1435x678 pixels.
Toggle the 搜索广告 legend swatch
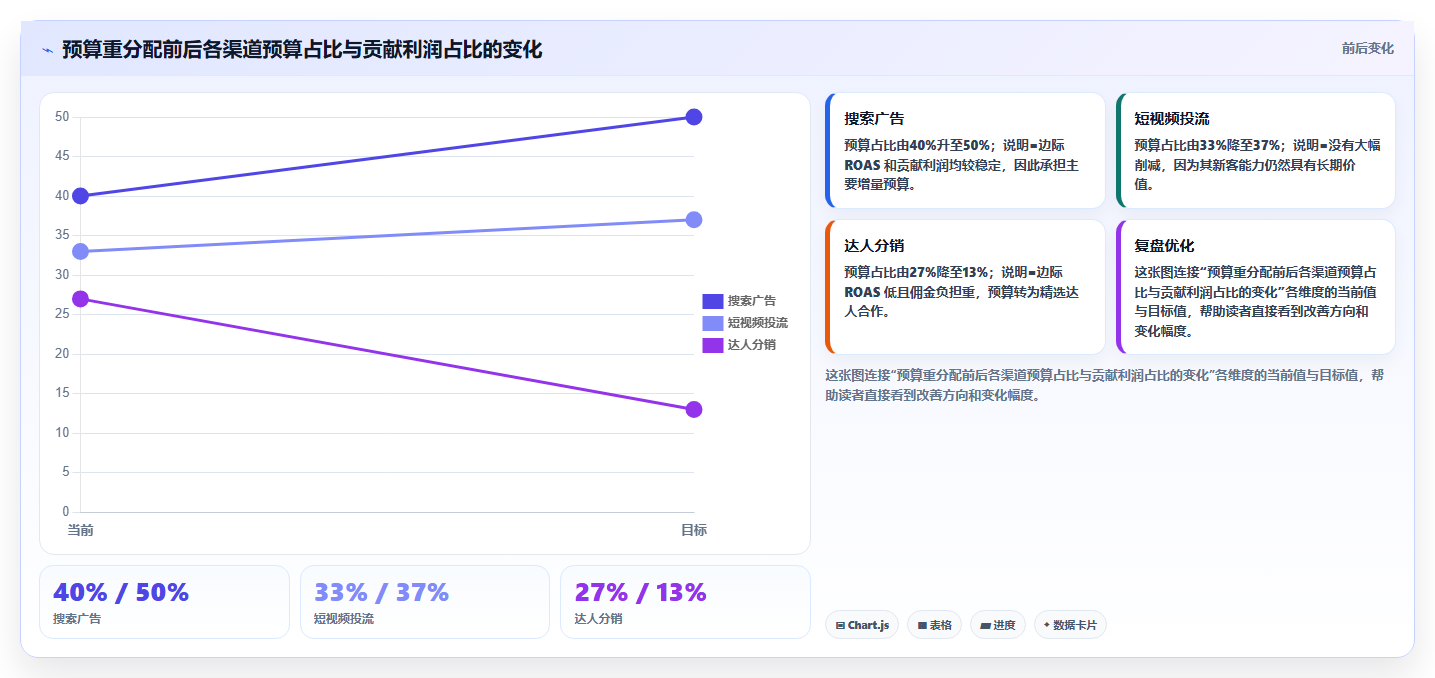[713, 301]
